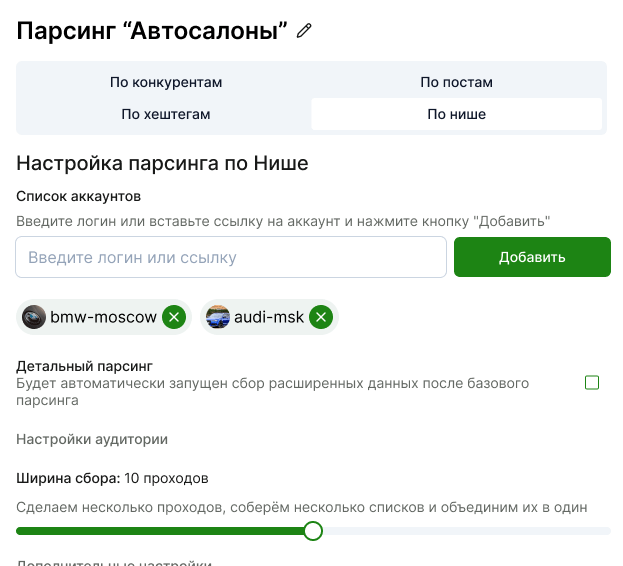This screenshot has height=566, width=623.
Task: Select the audi-msk account name
Action: click(x=269, y=317)
